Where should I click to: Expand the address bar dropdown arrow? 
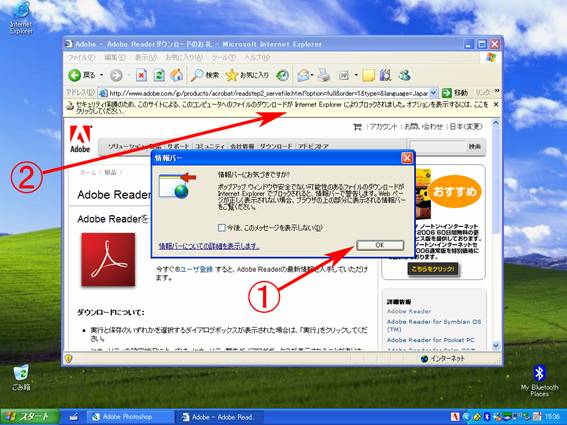434,93
